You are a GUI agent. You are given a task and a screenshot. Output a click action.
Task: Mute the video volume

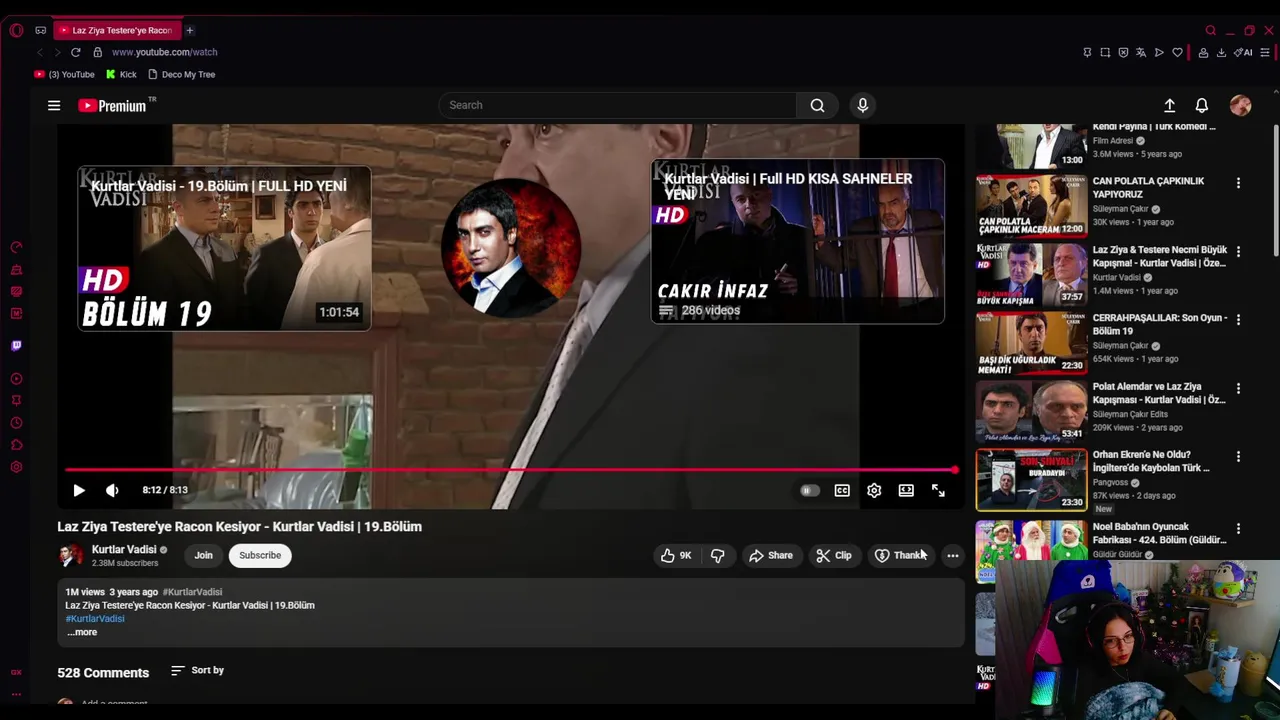pyautogui.click(x=112, y=490)
